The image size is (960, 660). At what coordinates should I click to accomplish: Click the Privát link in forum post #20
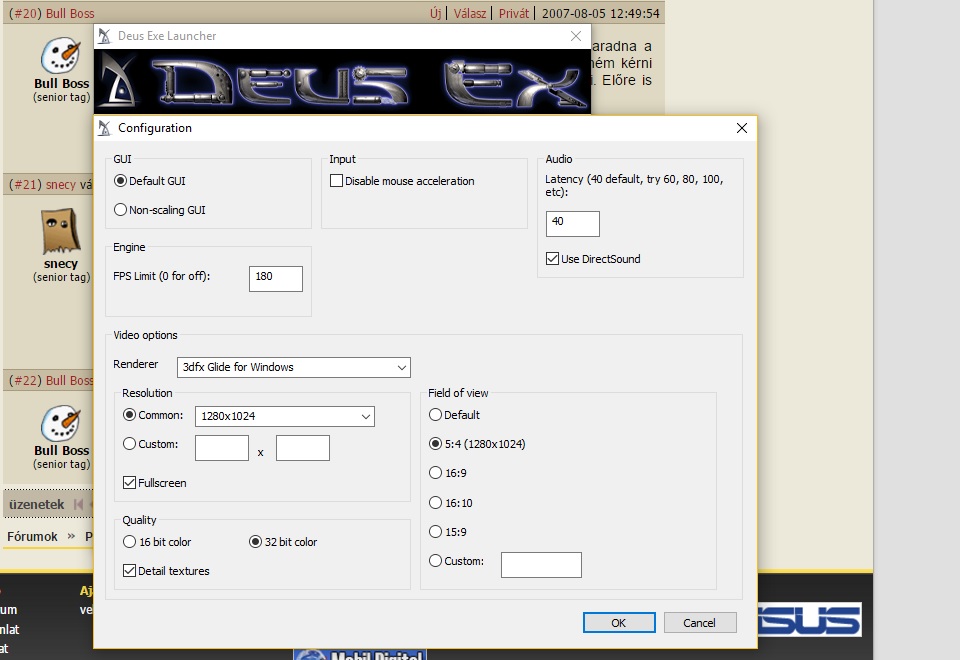(514, 13)
